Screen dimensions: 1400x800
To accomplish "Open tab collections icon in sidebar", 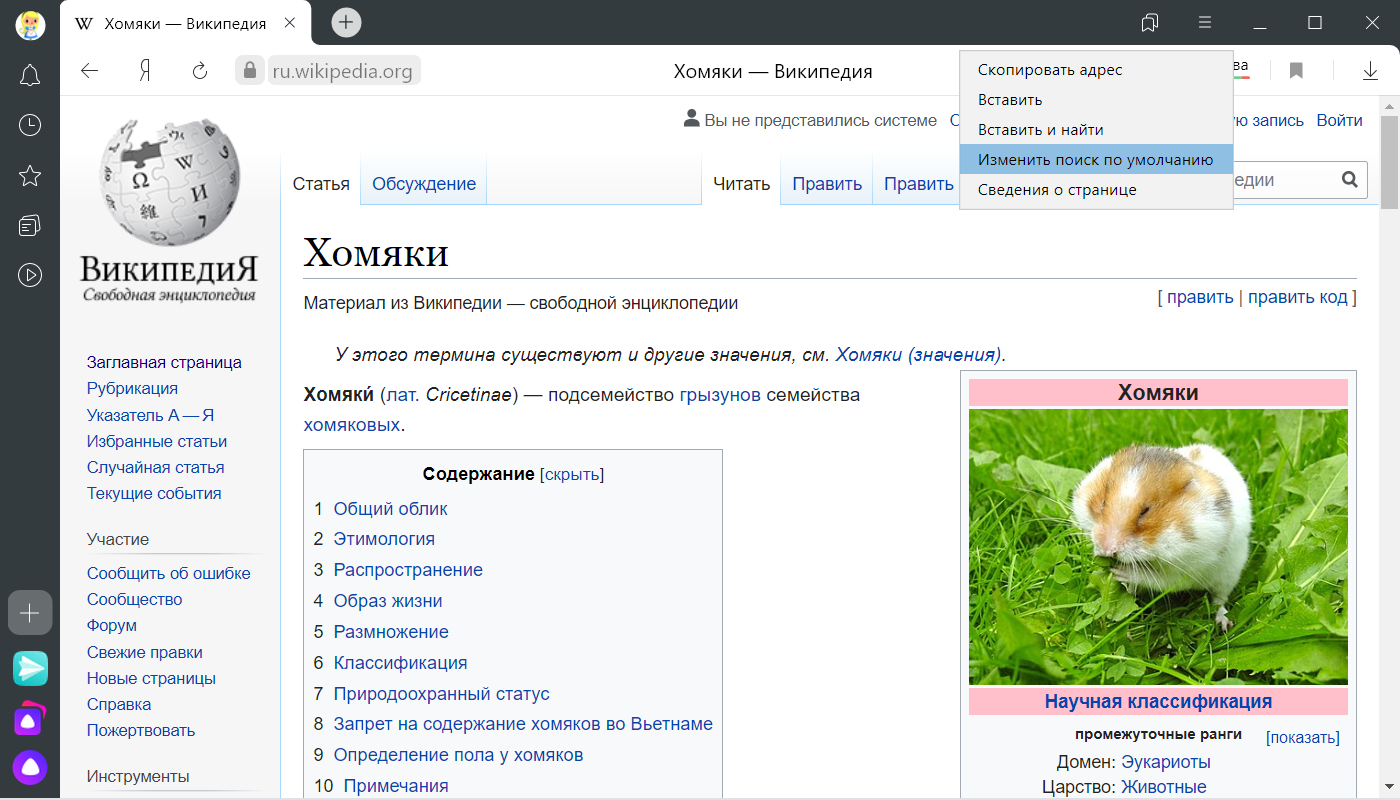I will (30, 225).
